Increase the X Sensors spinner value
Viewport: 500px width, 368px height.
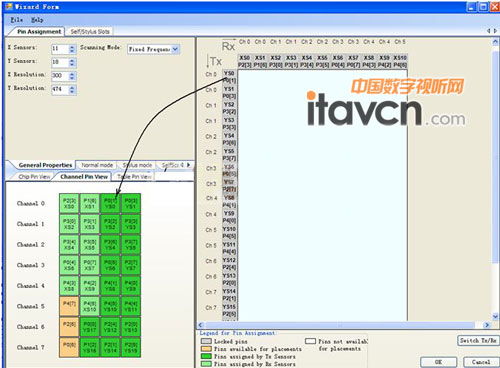coord(72,47)
